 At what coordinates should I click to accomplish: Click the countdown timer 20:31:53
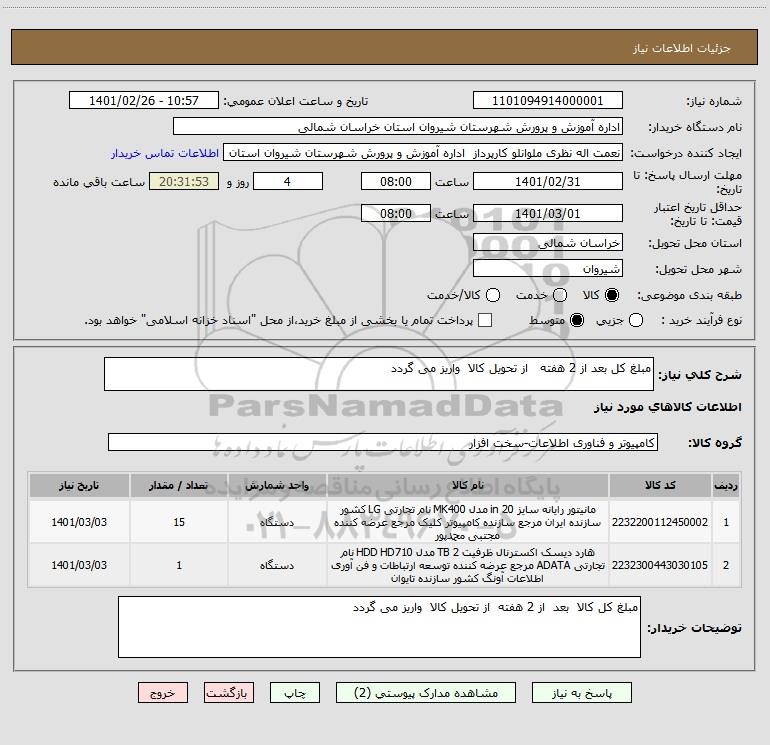[184, 181]
